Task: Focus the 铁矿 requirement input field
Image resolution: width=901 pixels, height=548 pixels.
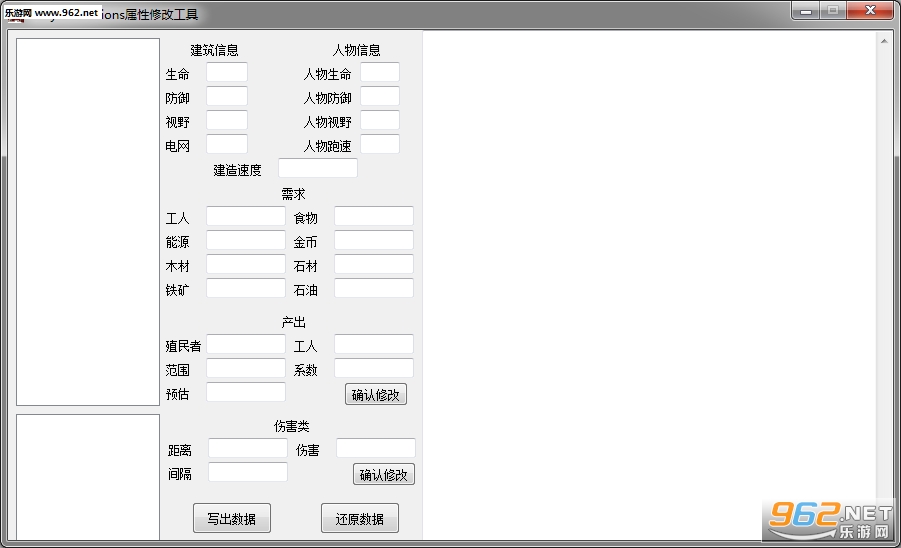Action: pyautogui.click(x=246, y=288)
